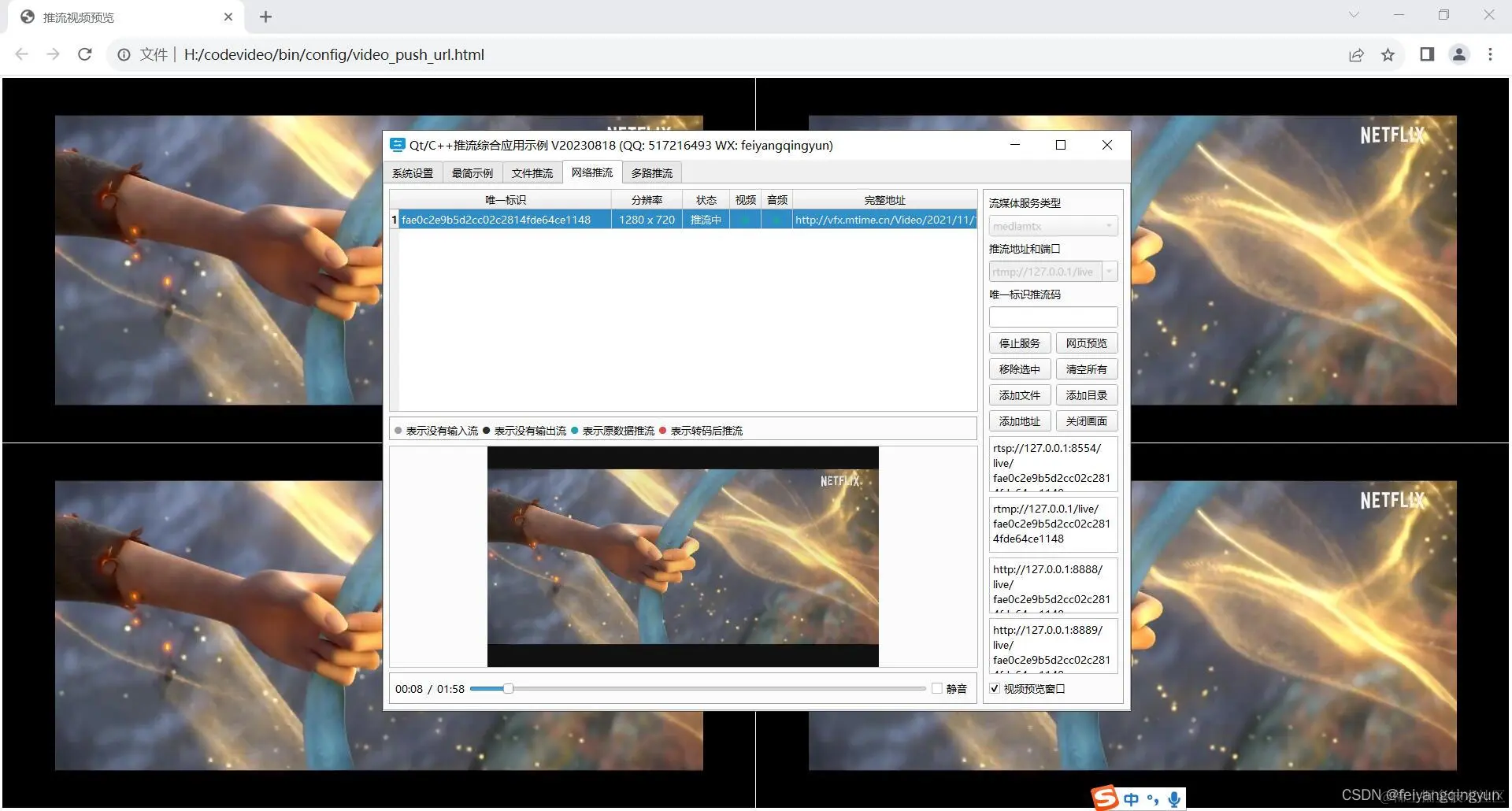Click the 1280 x 720 resolution cell
Image resolution: width=1512 pixels, height=811 pixels.
click(x=647, y=220)
